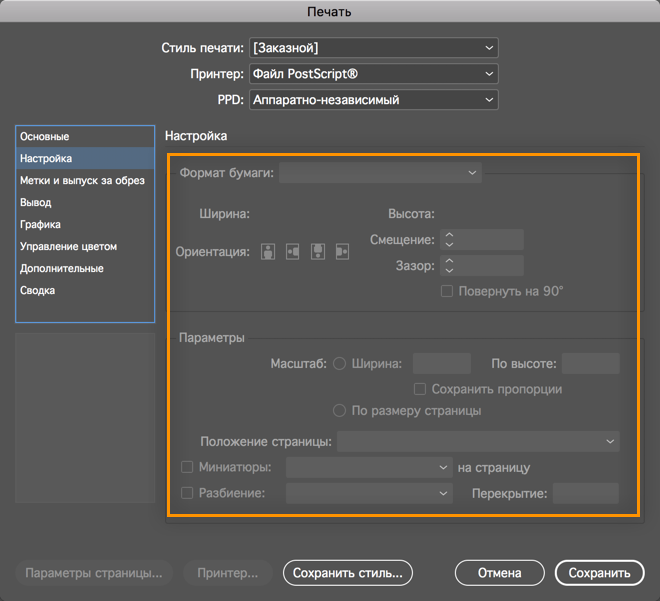This screenshot has width=660, height=601.
Task: Select reverse portrait orientation icon
Action: coord(318,252)
